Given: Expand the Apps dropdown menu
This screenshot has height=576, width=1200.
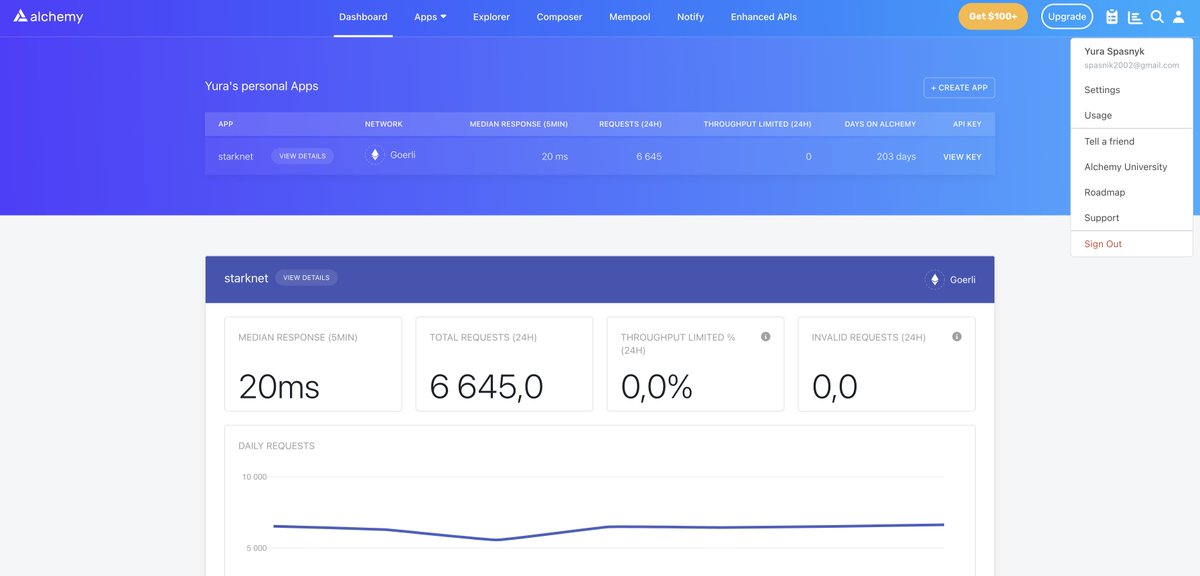Looking at the screenshot, I should pos(430,17).
